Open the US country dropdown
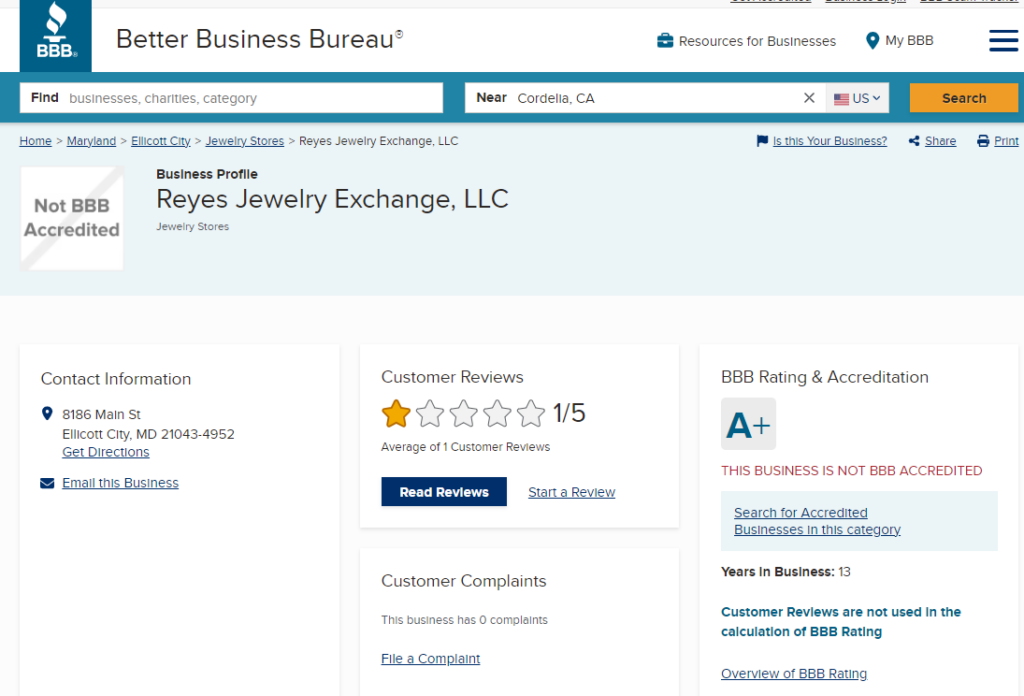The width and height of the screenshot is (1024, 696). tap(857, 98)
